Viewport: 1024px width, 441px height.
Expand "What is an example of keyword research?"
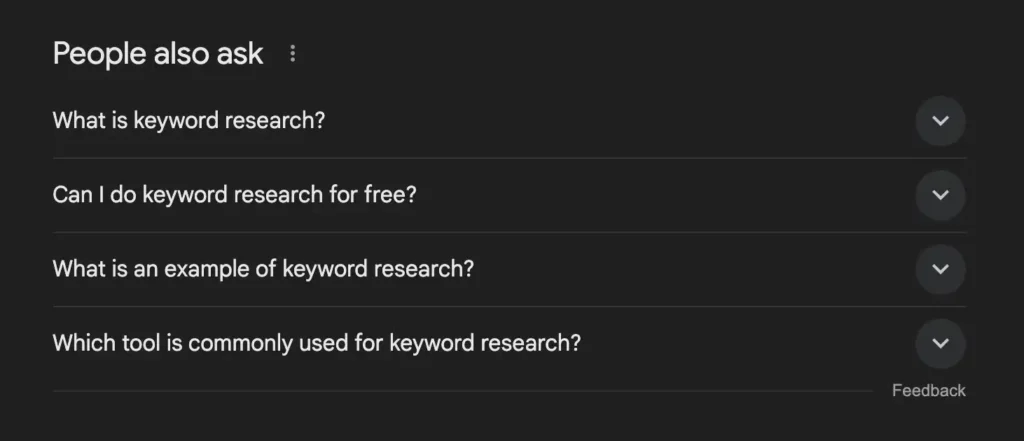click(x=263, y=269)
